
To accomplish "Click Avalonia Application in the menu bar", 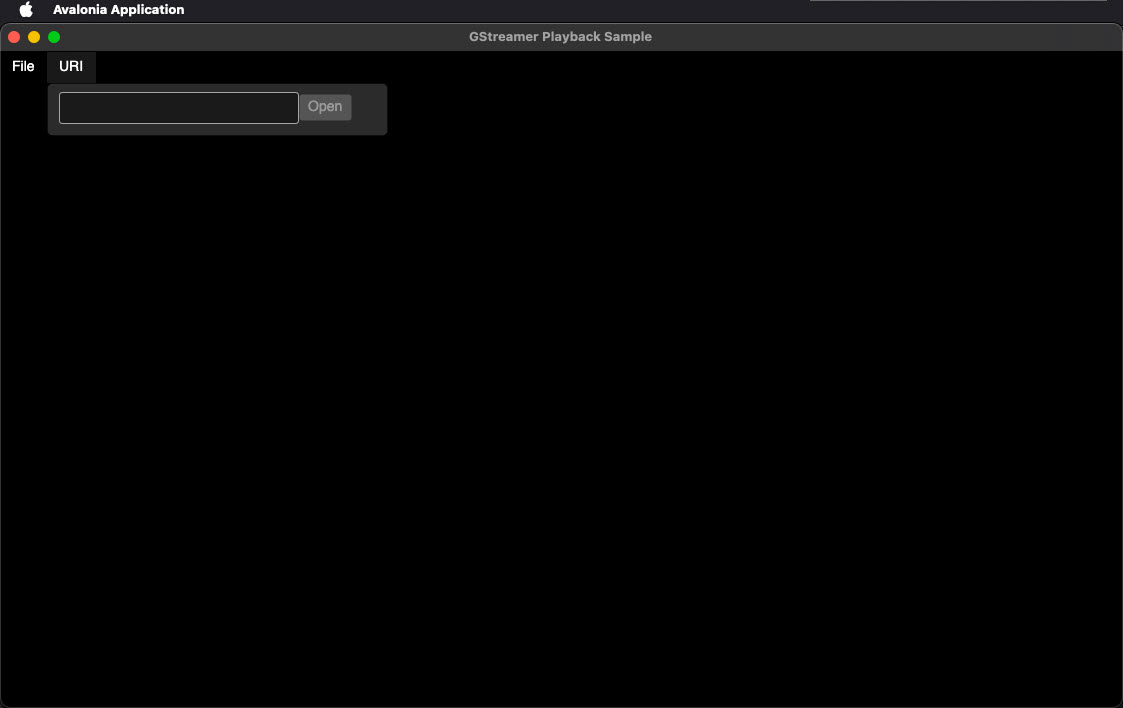I will pos(118,10).
